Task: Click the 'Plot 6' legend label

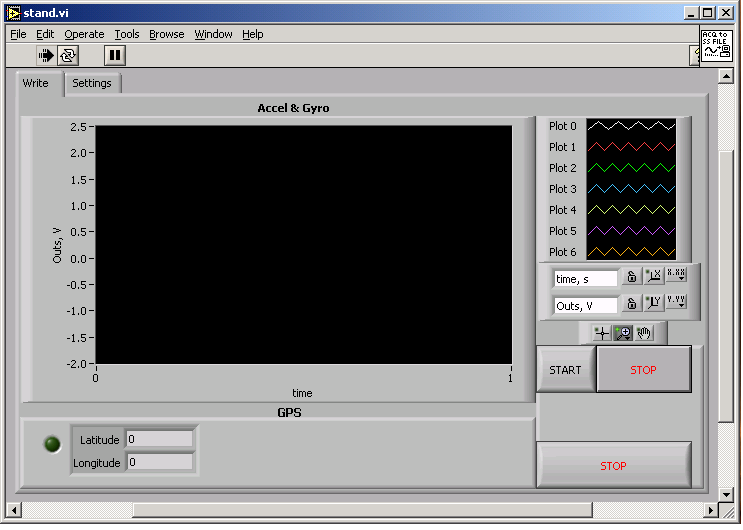Action: [x=563, y=252]
